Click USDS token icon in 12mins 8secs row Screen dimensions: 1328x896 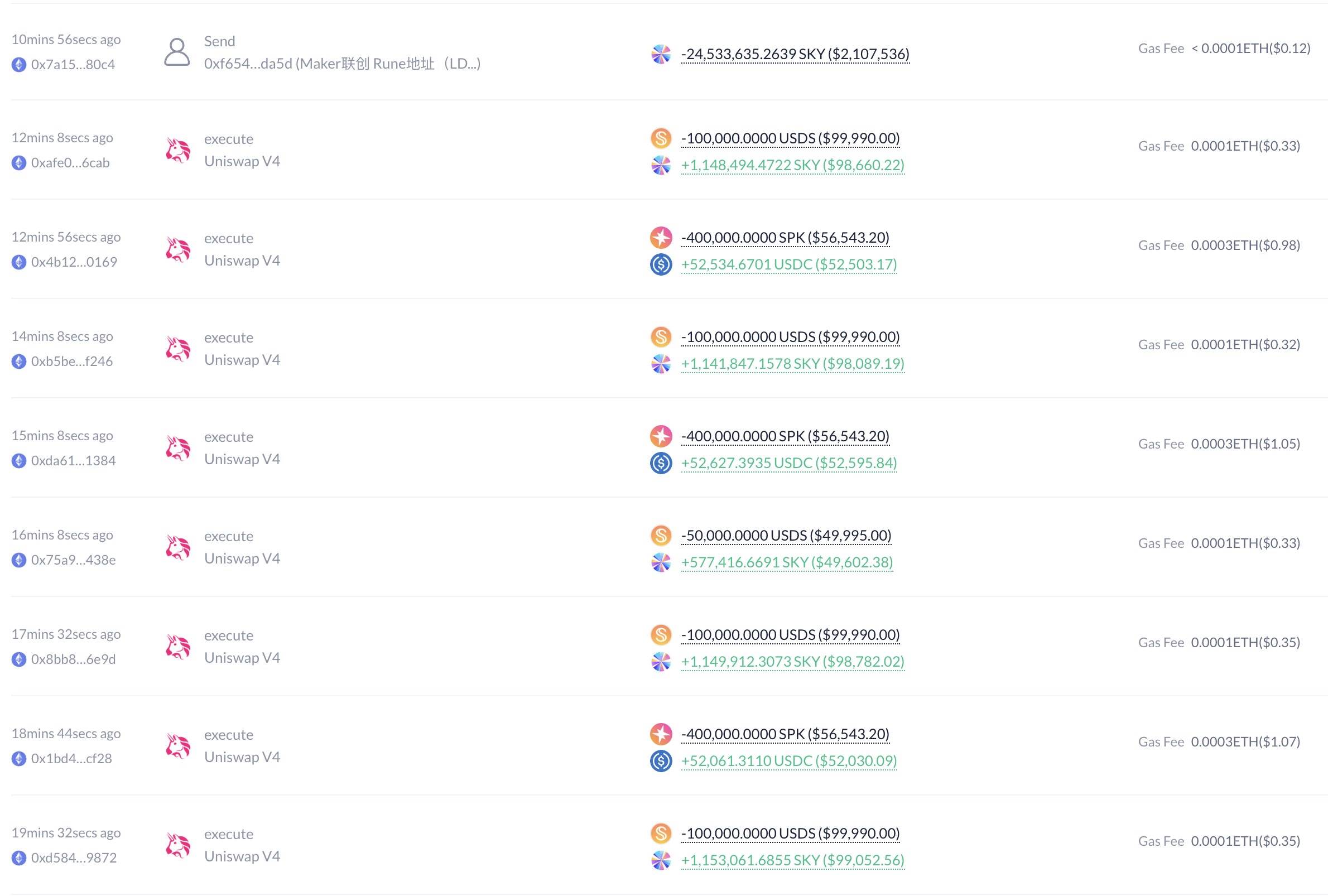pyautogui.click(x=661, y=138)
